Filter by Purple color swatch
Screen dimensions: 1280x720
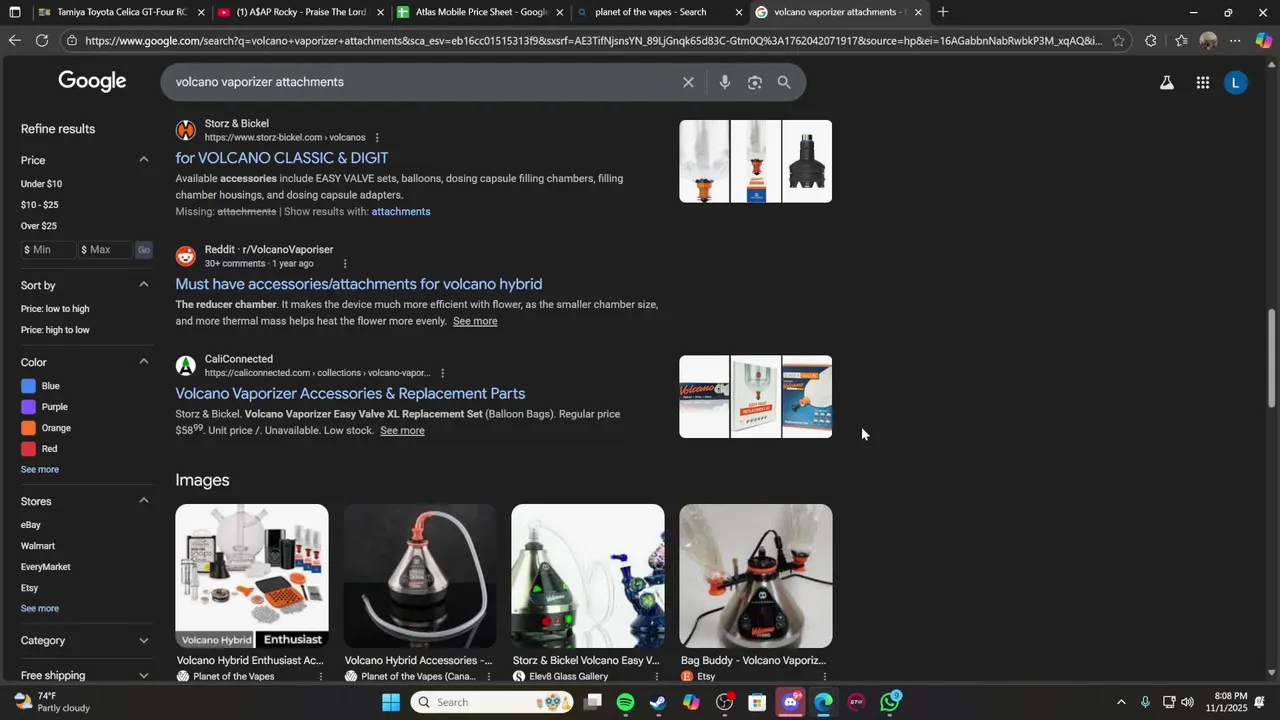tap(29, 407)
